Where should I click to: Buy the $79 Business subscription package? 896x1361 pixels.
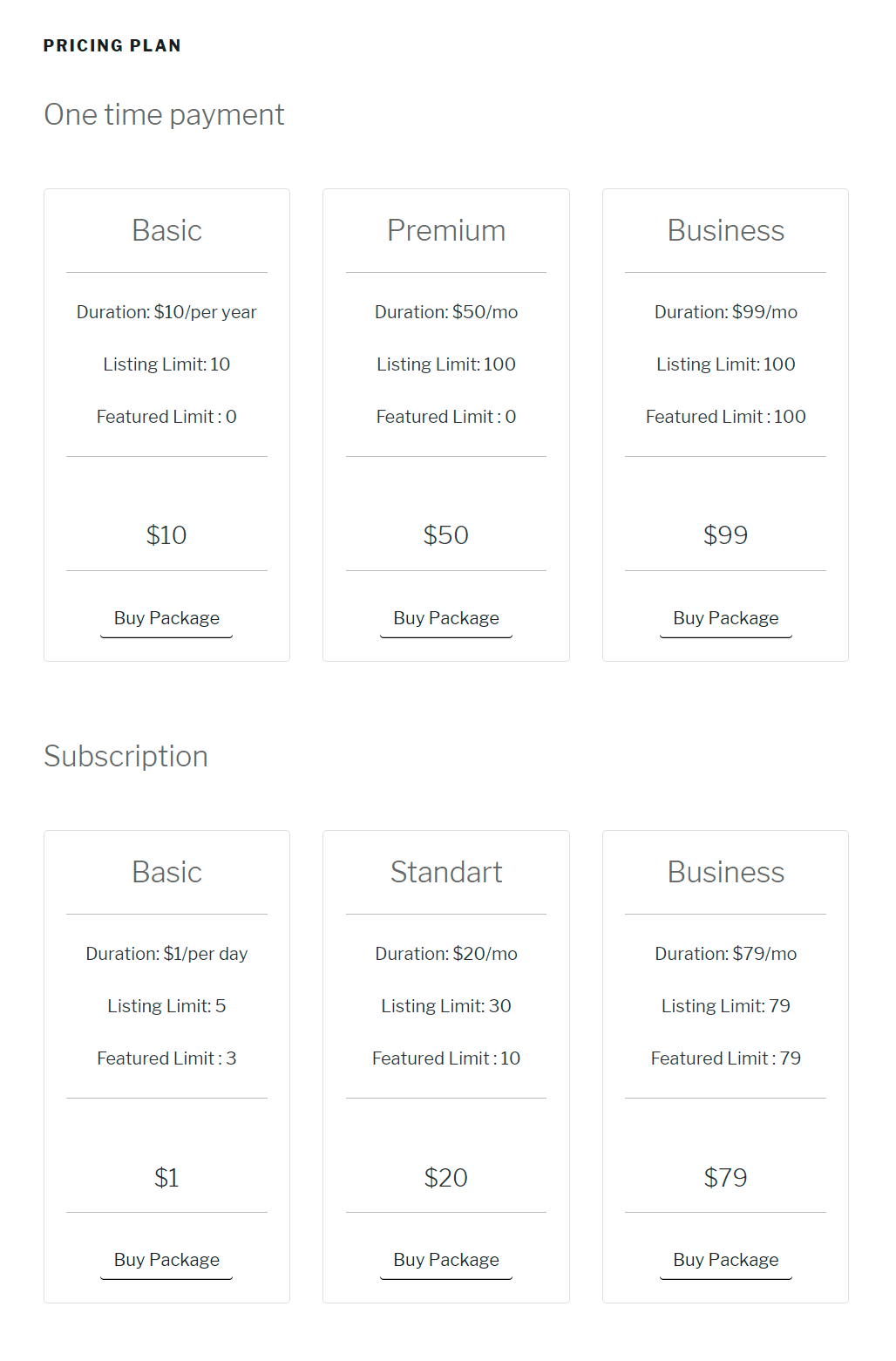725,1260
